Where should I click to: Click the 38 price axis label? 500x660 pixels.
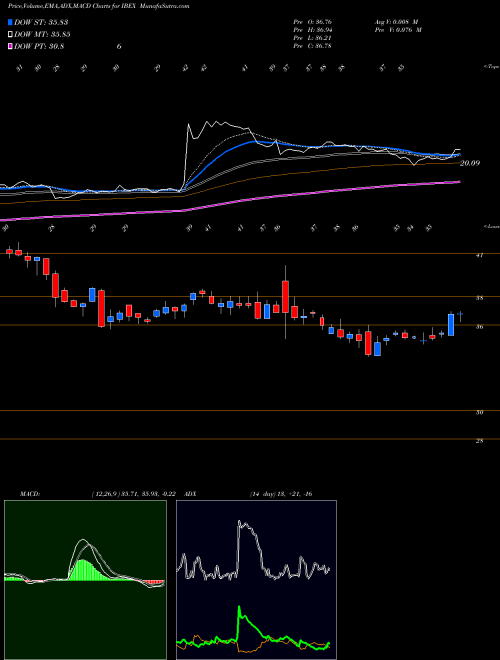[479, 298]
